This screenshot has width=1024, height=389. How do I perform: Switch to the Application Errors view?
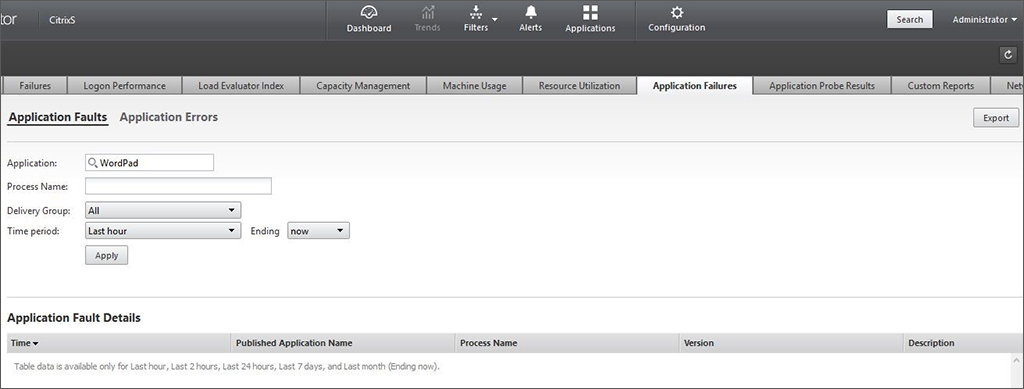(x=168, y=117)
